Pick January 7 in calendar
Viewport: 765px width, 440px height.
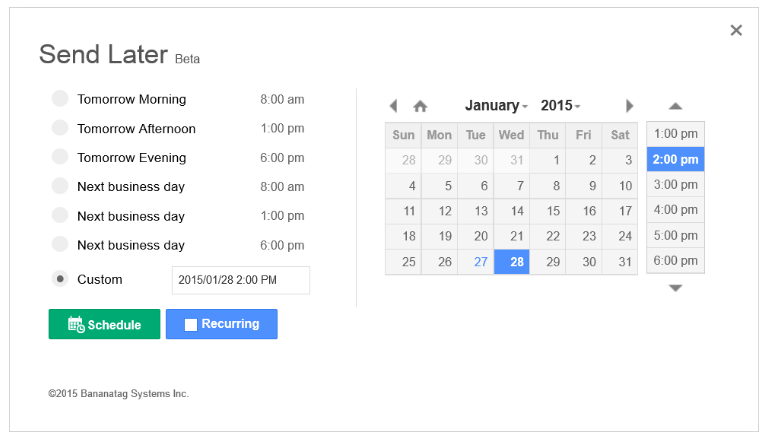512,185
